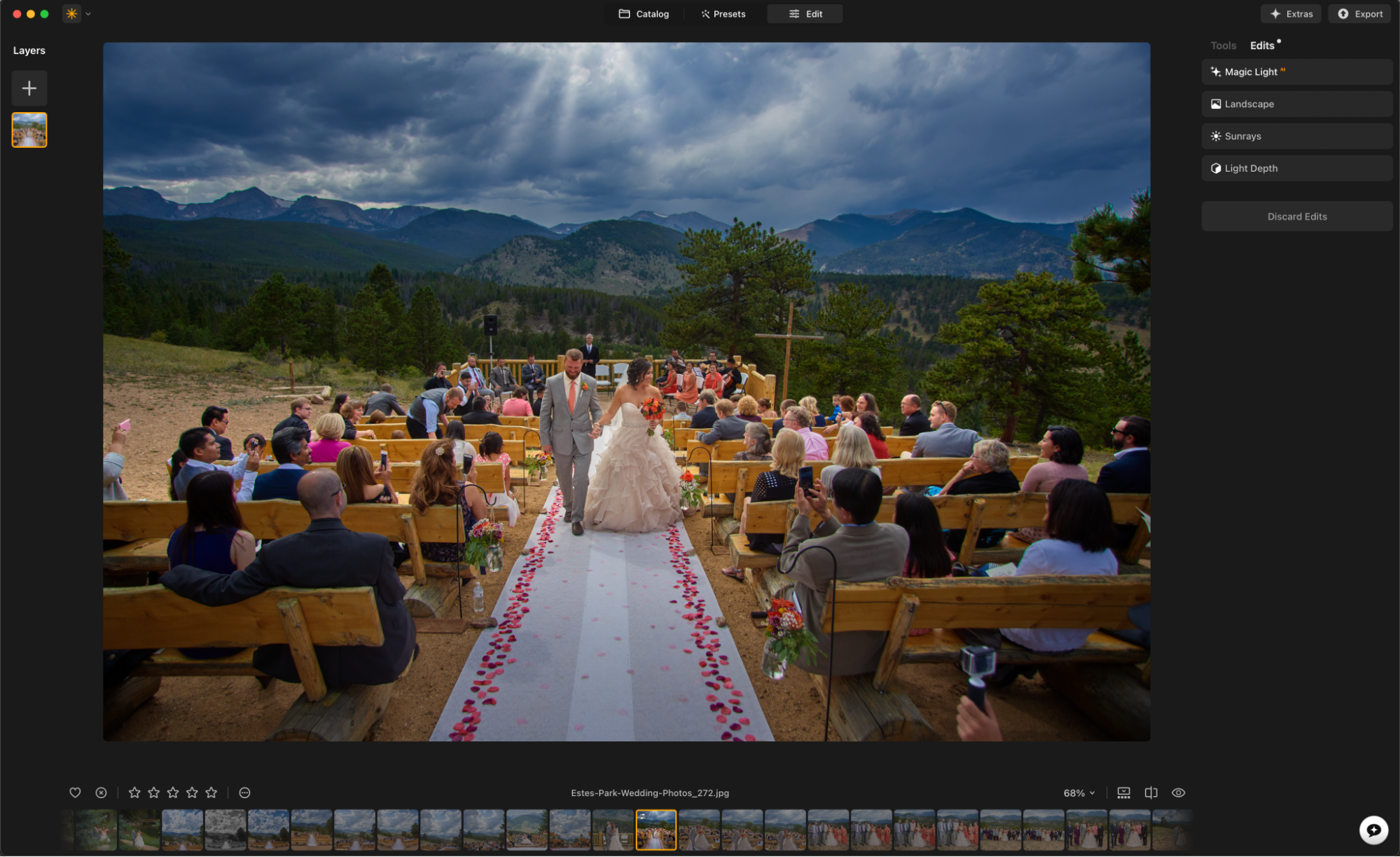Screen dimensions: 1400x857
Task: Click the Discard Edits button
Action: [1296, 217]
